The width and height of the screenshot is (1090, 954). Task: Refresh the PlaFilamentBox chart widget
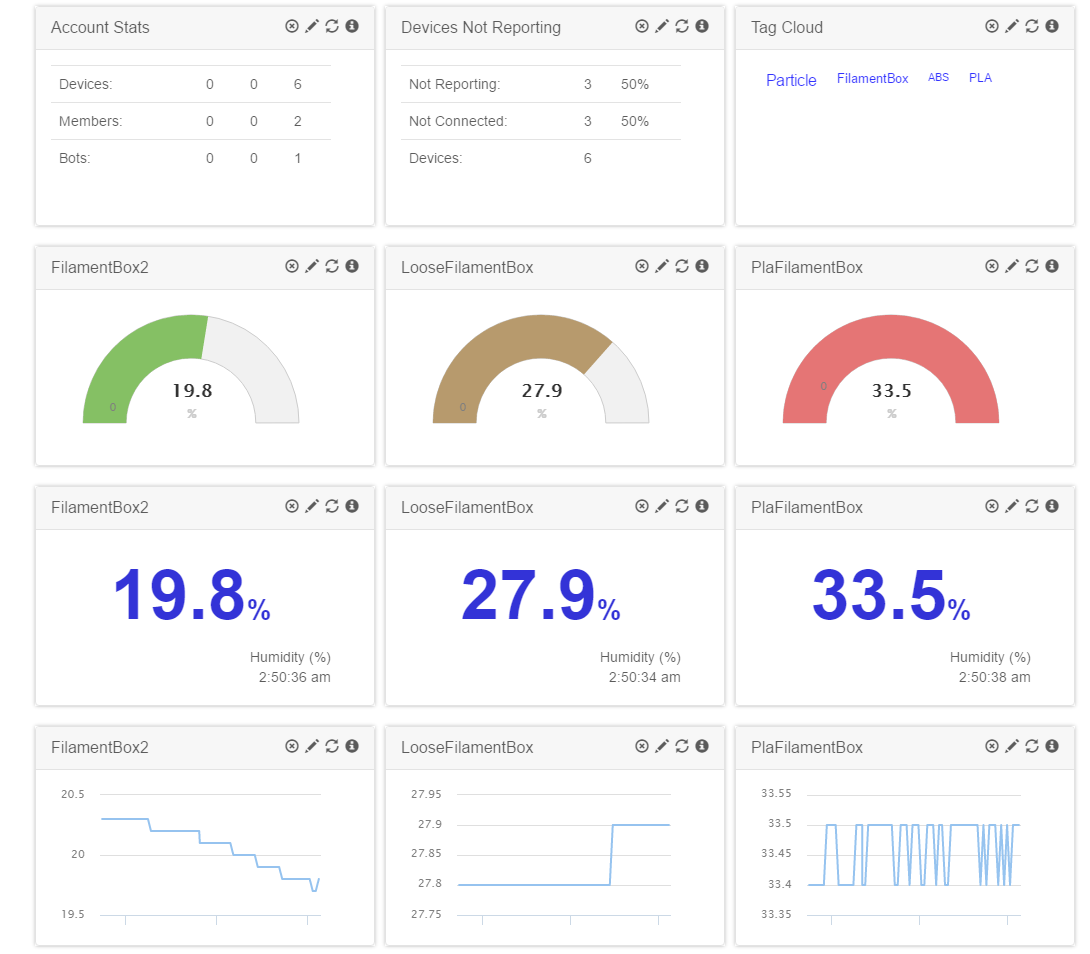1031,746
